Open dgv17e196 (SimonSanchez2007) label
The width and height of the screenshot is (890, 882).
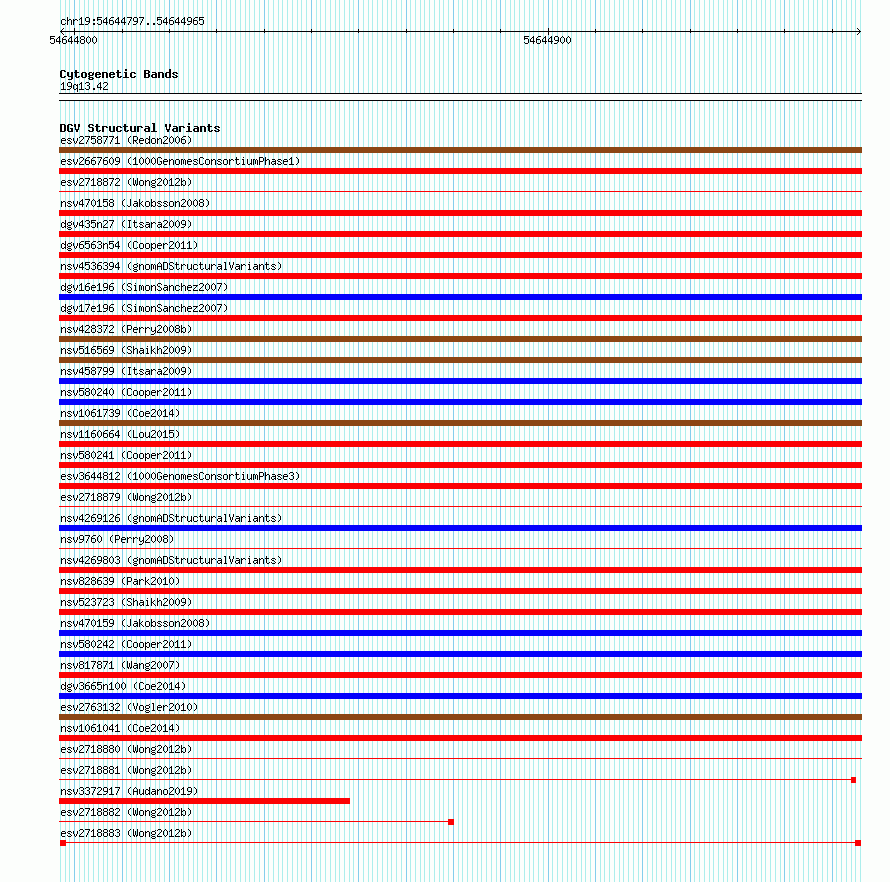click(x=144, y=308)
